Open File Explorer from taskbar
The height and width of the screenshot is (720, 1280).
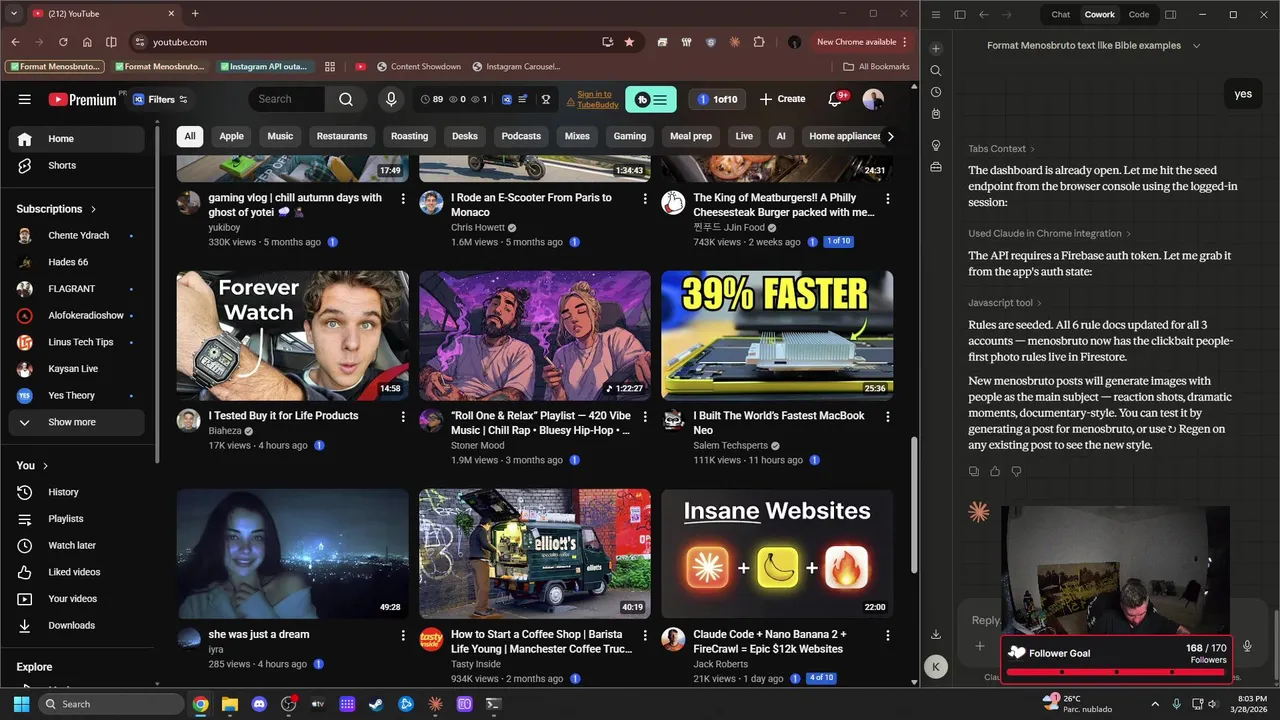point(230,704)
